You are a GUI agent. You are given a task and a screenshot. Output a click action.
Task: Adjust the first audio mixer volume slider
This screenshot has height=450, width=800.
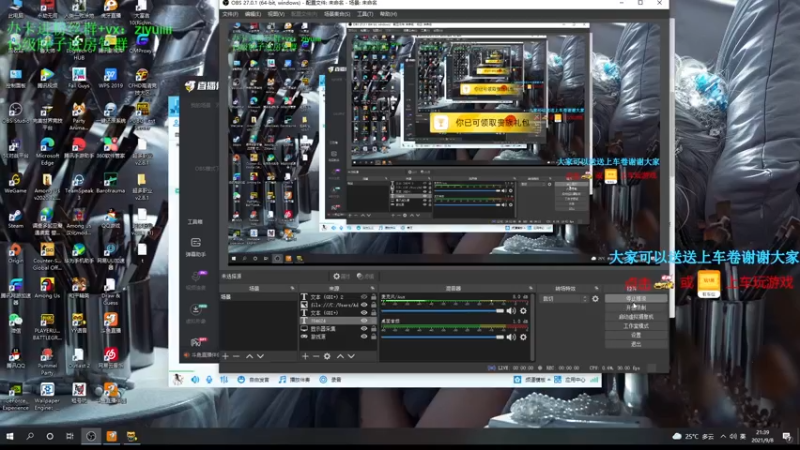(450, 311)
